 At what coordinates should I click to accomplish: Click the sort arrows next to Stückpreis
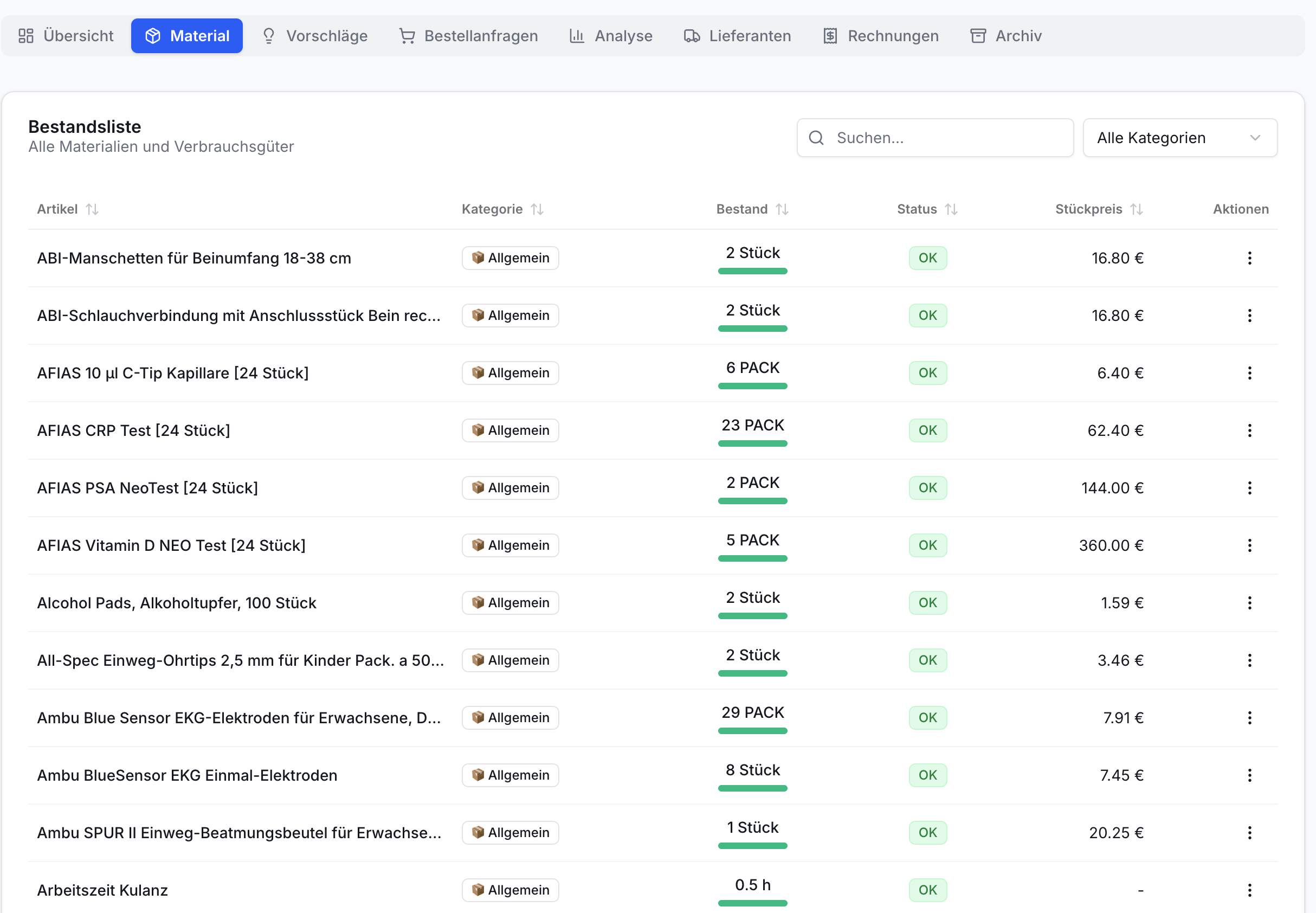click(x=1137, y=209)
